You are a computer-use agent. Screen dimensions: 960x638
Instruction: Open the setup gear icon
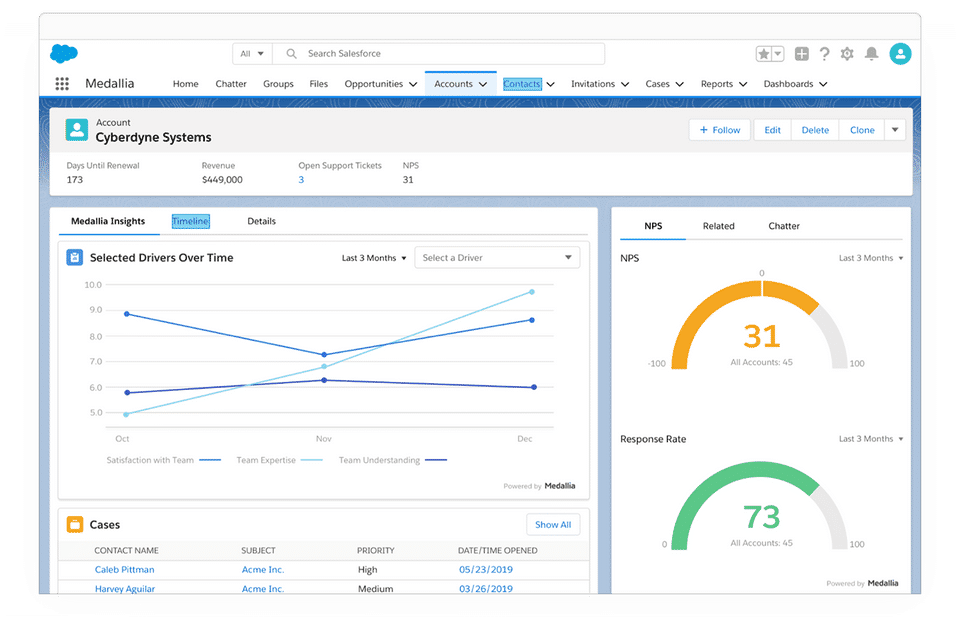847,54
